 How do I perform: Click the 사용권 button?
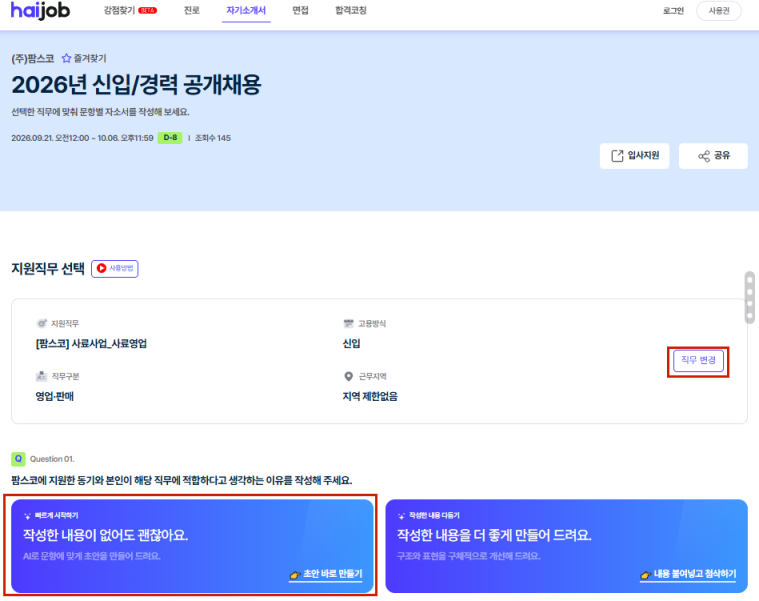point(719,11)
